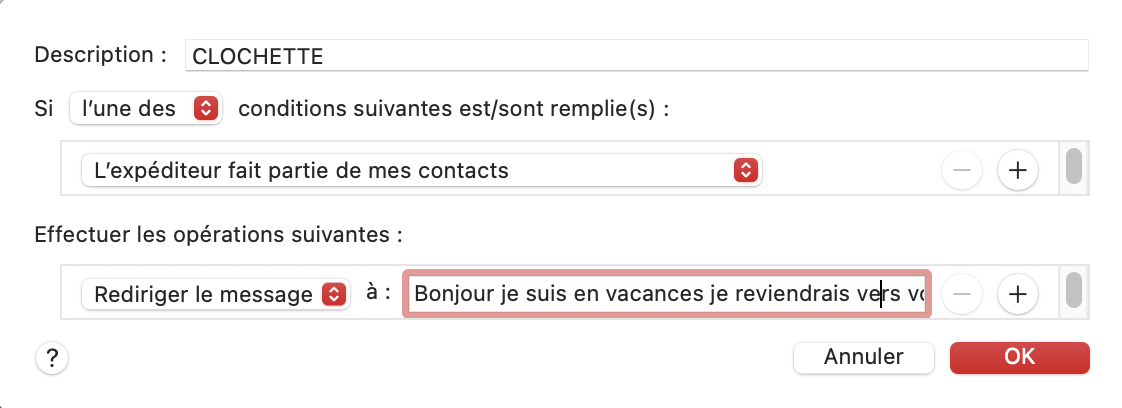The image size is (1122, 408).
Task: Click the "Si" label before the dropdown
Action: [43, 108]
